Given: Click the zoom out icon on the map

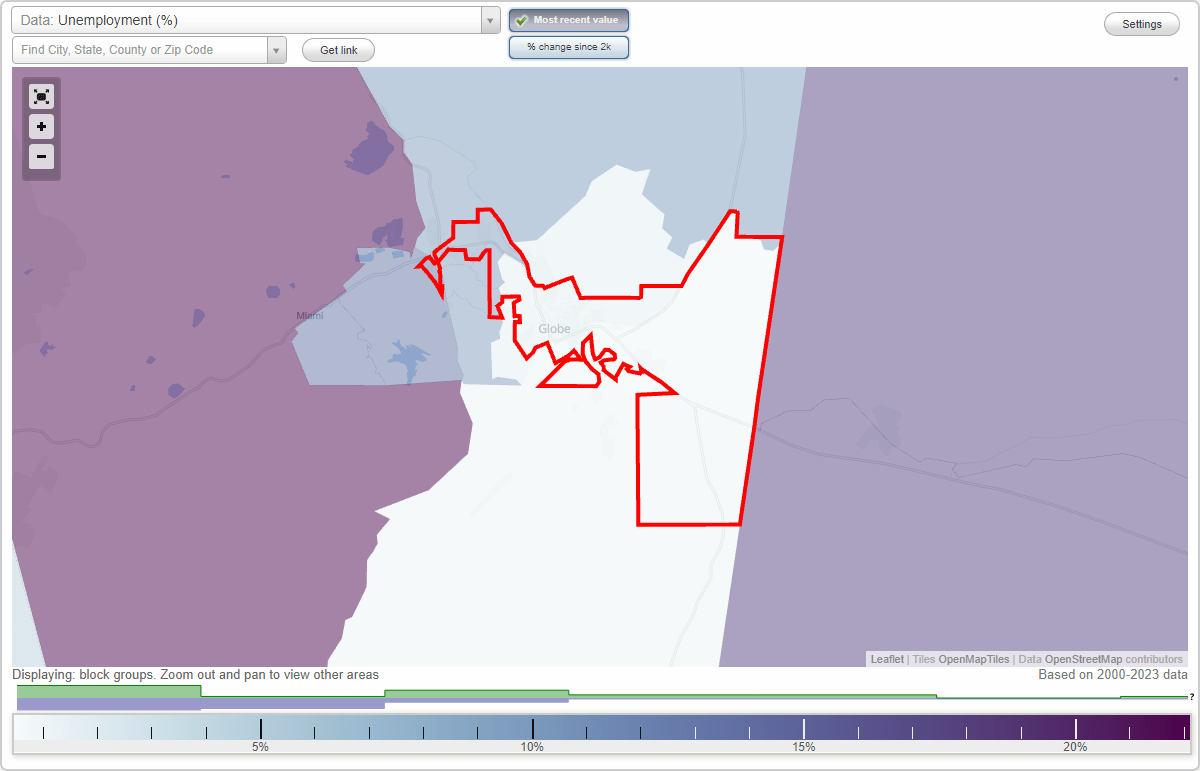Looking at the screenshot, I should [41, 156].
